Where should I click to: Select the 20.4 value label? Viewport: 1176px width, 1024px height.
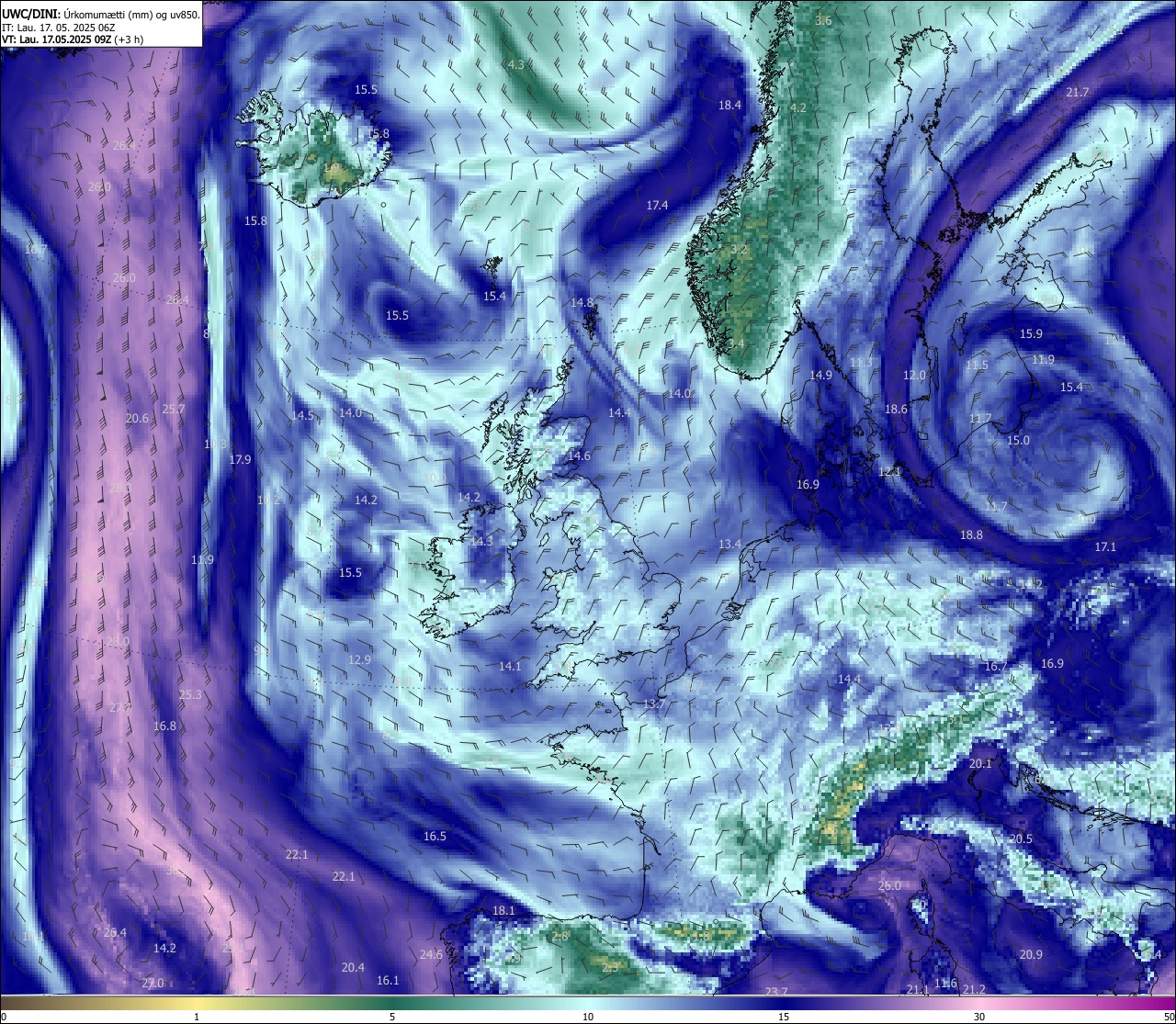[353, 968]
